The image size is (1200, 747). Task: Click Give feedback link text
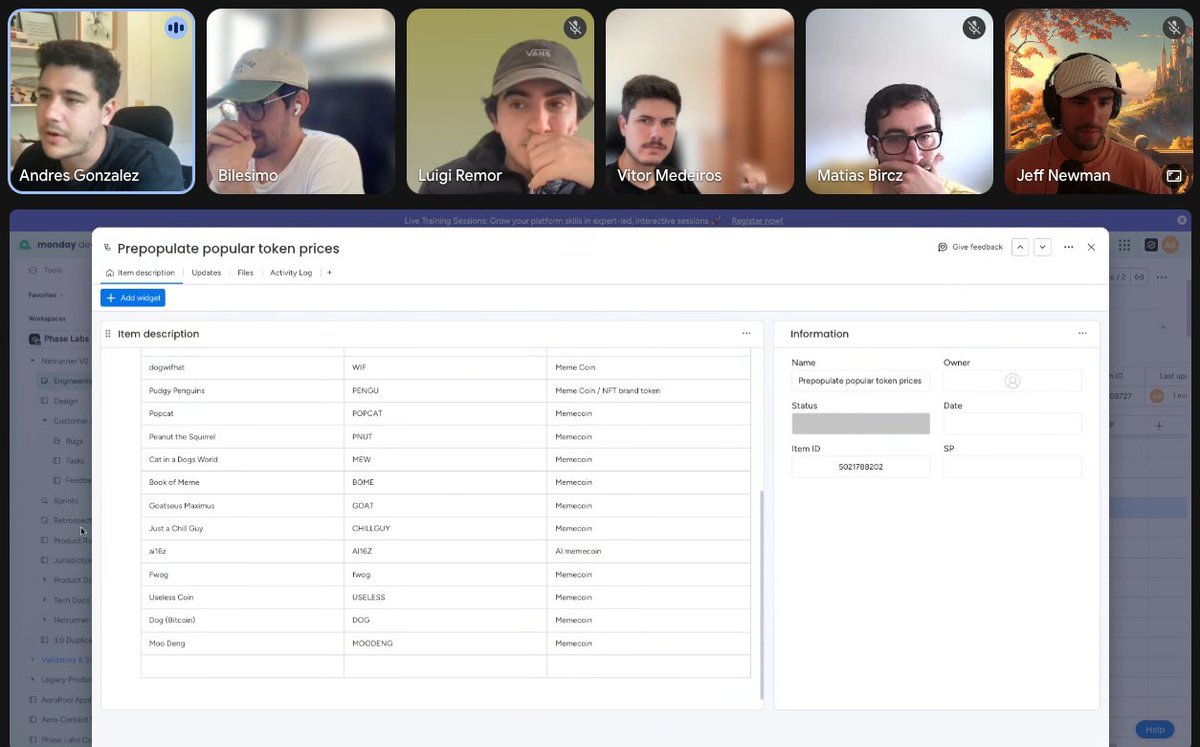[977, 247]
